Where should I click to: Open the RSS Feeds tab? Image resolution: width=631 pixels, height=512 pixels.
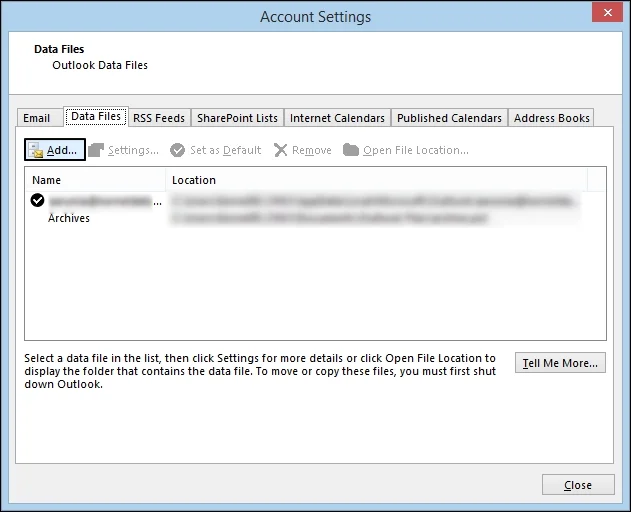click(159, 118)
